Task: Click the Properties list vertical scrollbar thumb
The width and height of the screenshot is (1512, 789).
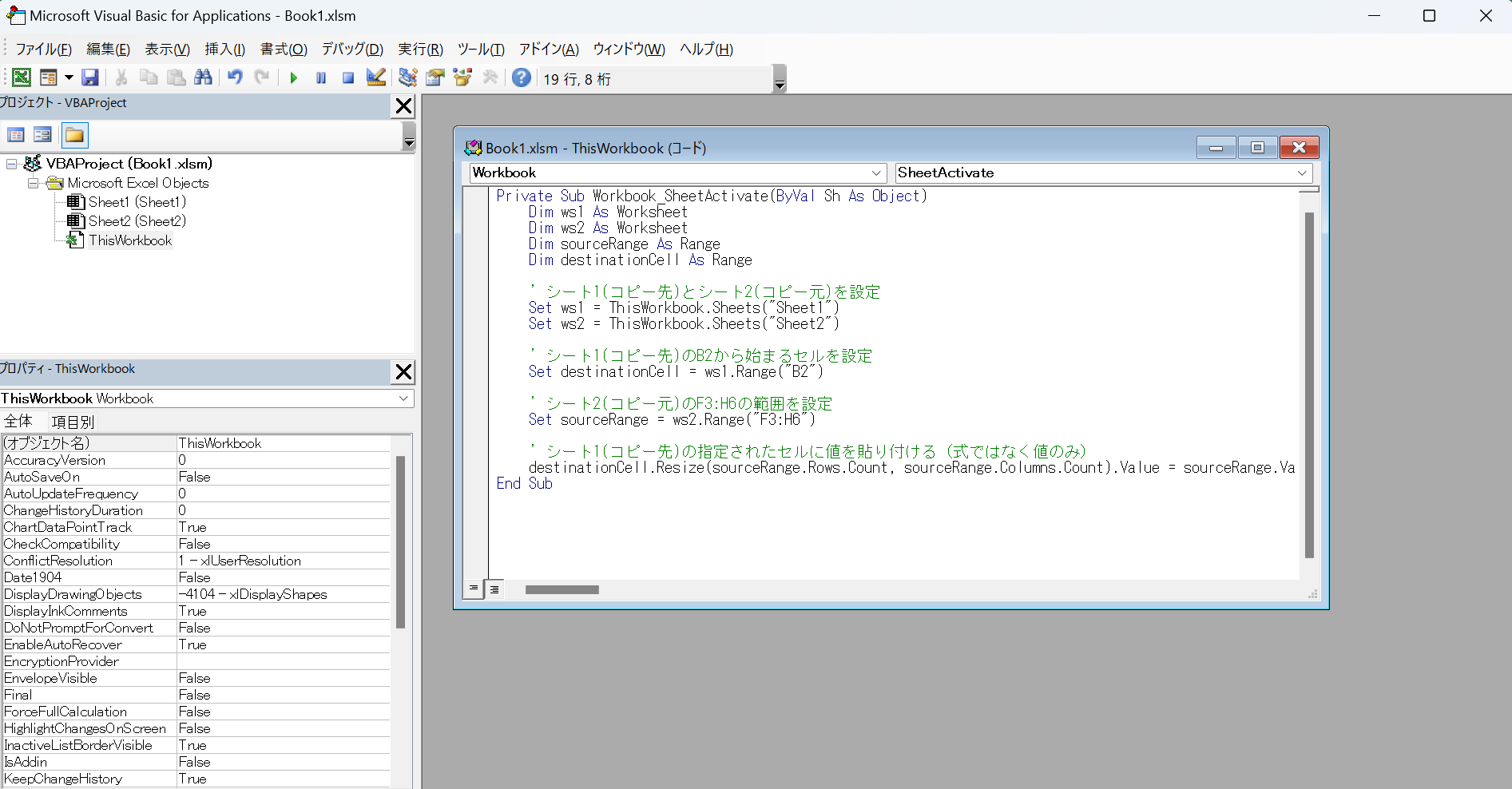Action: coord(401,542)
